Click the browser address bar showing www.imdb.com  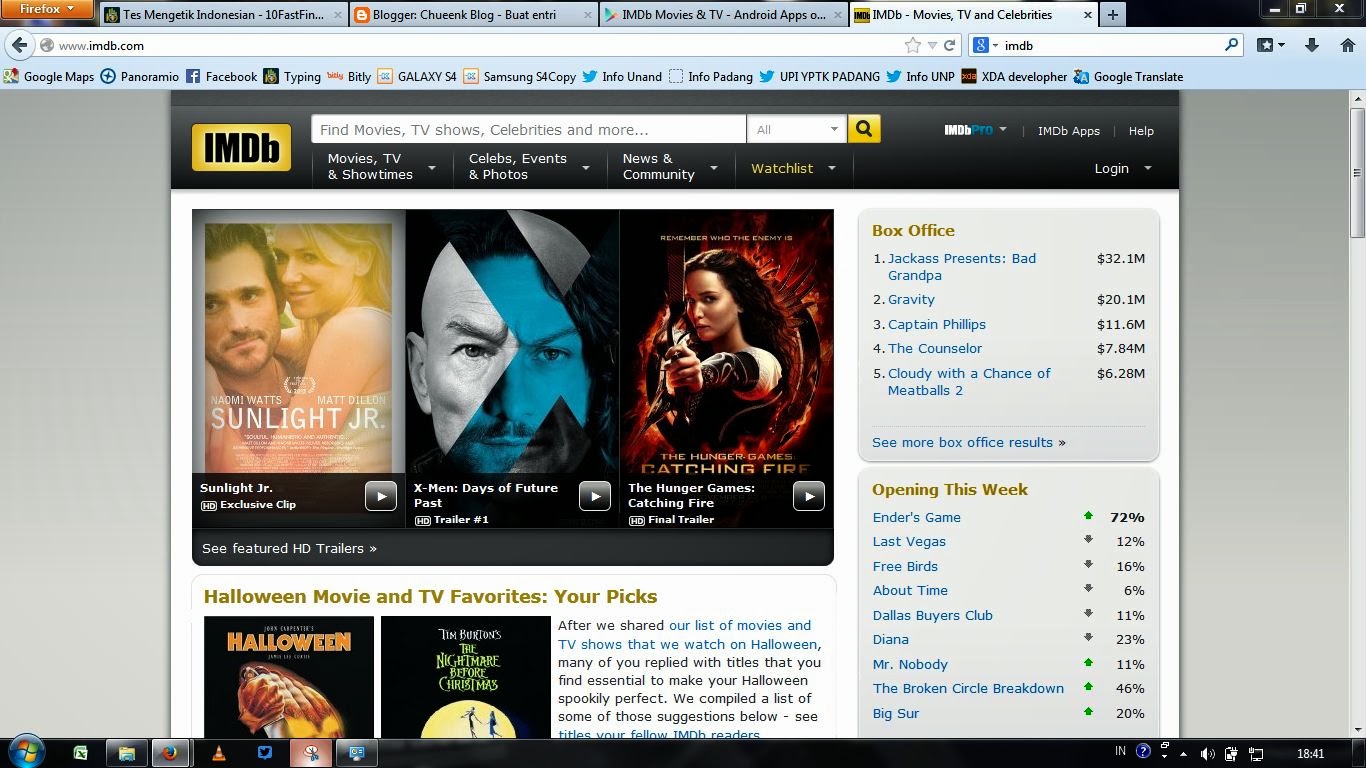(x=480, y=45)
